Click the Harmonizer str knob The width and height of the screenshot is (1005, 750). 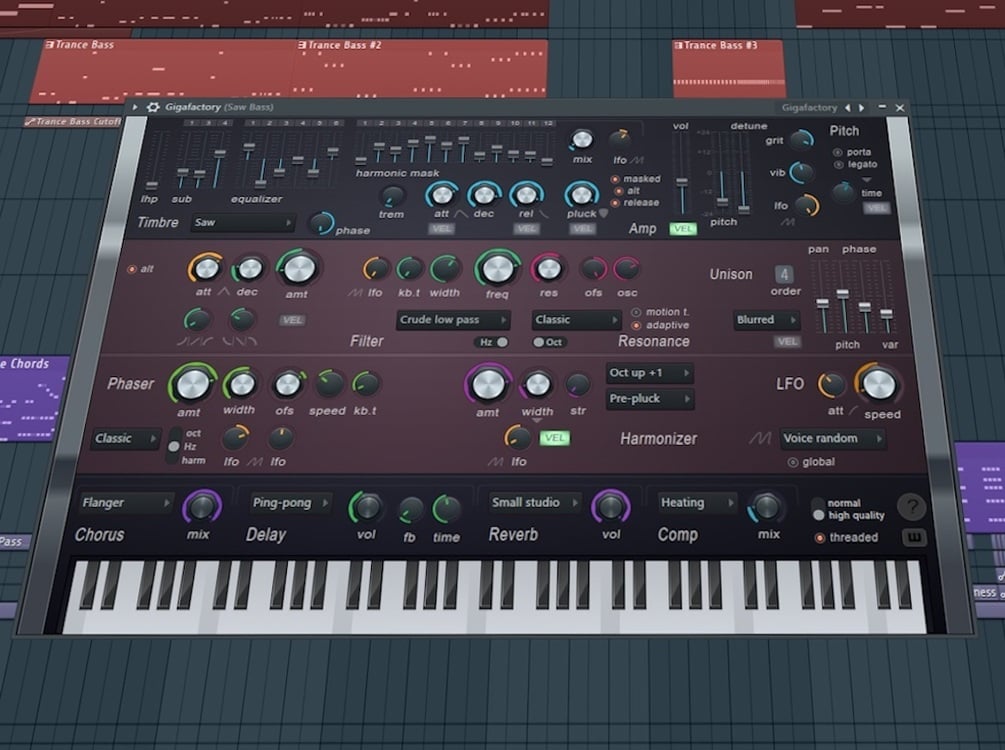pos(577,385)
